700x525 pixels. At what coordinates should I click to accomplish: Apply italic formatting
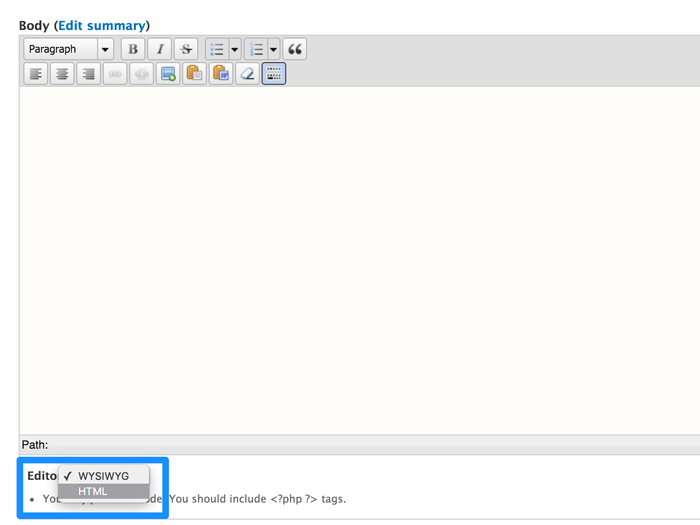click(x=159, y=49)
